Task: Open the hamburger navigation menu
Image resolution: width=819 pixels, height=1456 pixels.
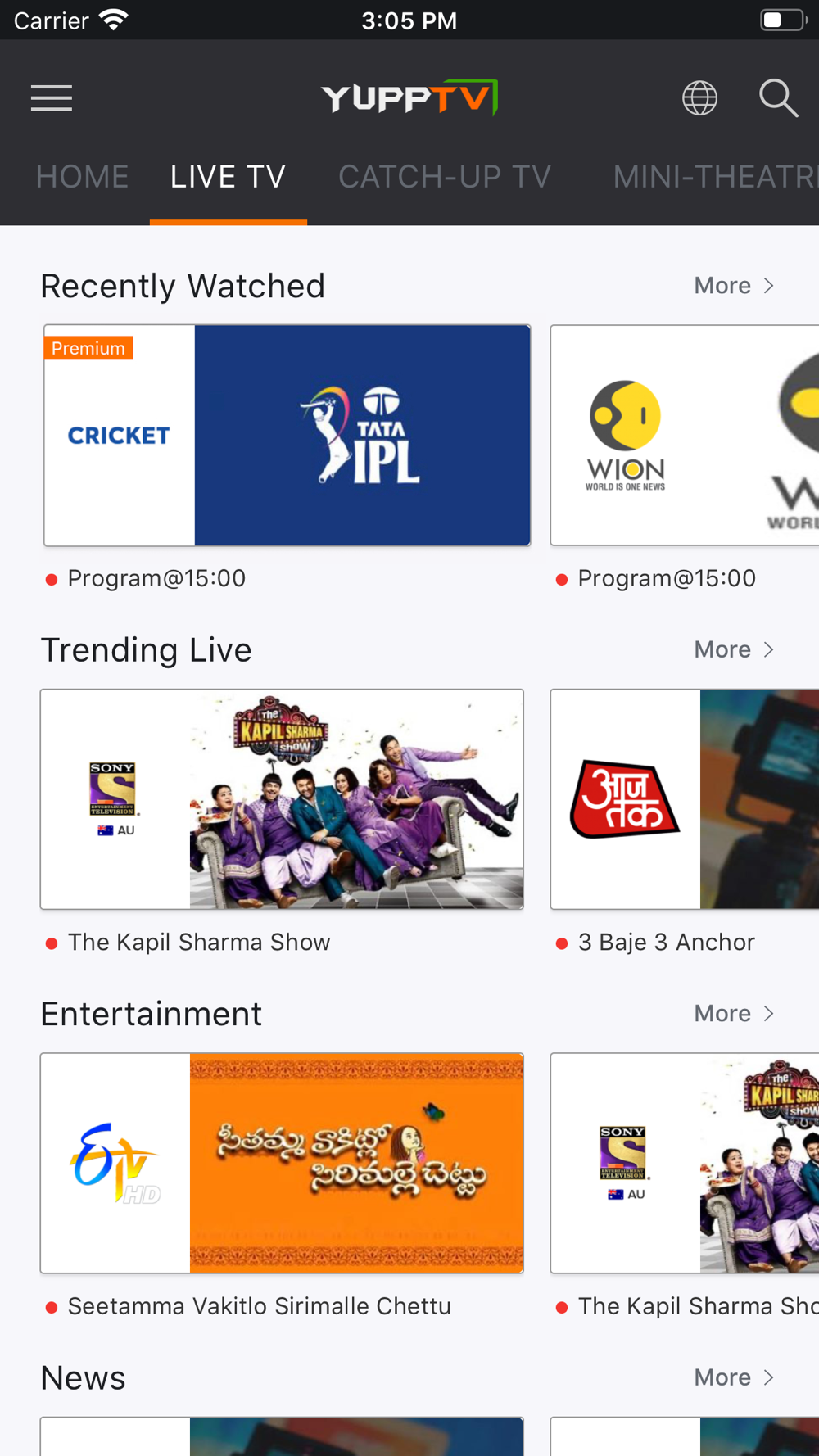Action: pos(52,98)
